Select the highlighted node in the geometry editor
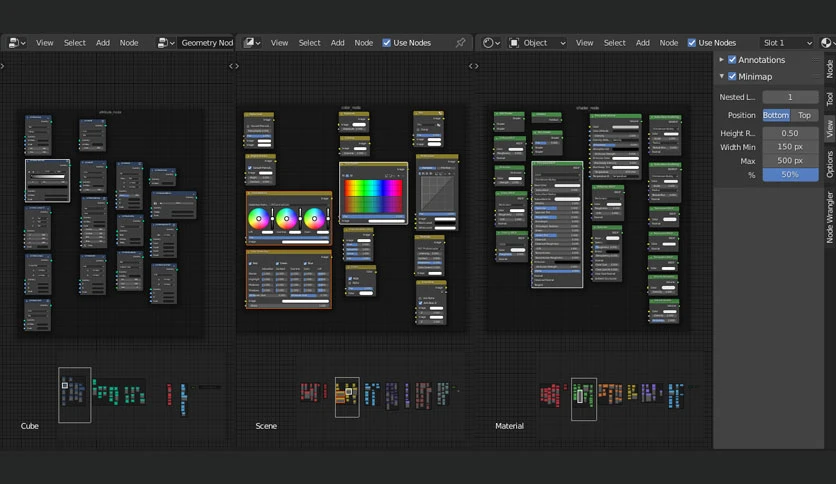Viewport: 836px width, 484px height. pyautogui.click(x=47, y=181)
